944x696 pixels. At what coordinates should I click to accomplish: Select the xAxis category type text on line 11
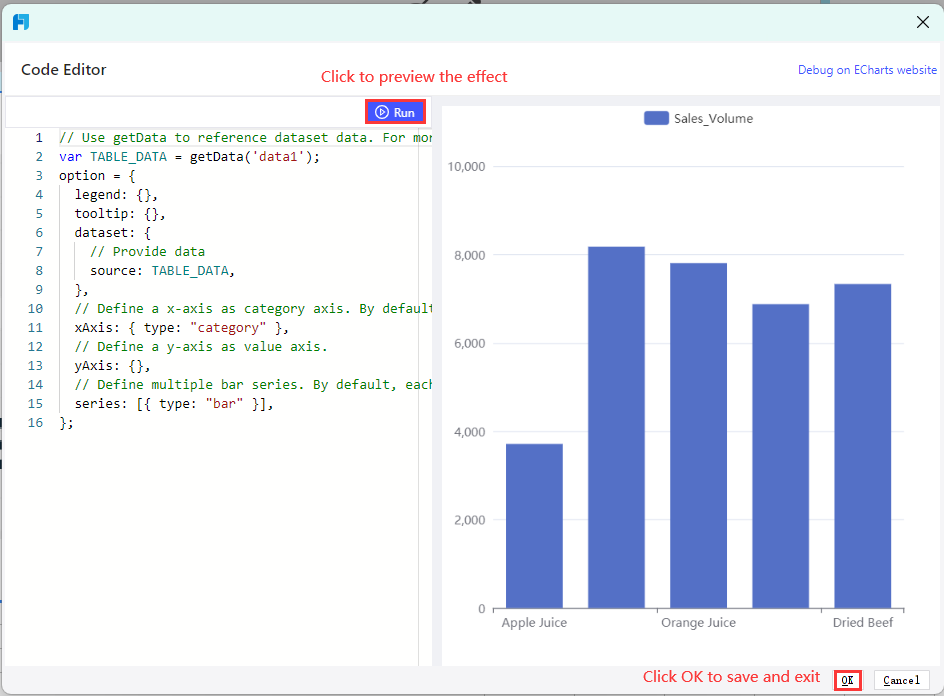pyautogui.click(x=227, y=327)
